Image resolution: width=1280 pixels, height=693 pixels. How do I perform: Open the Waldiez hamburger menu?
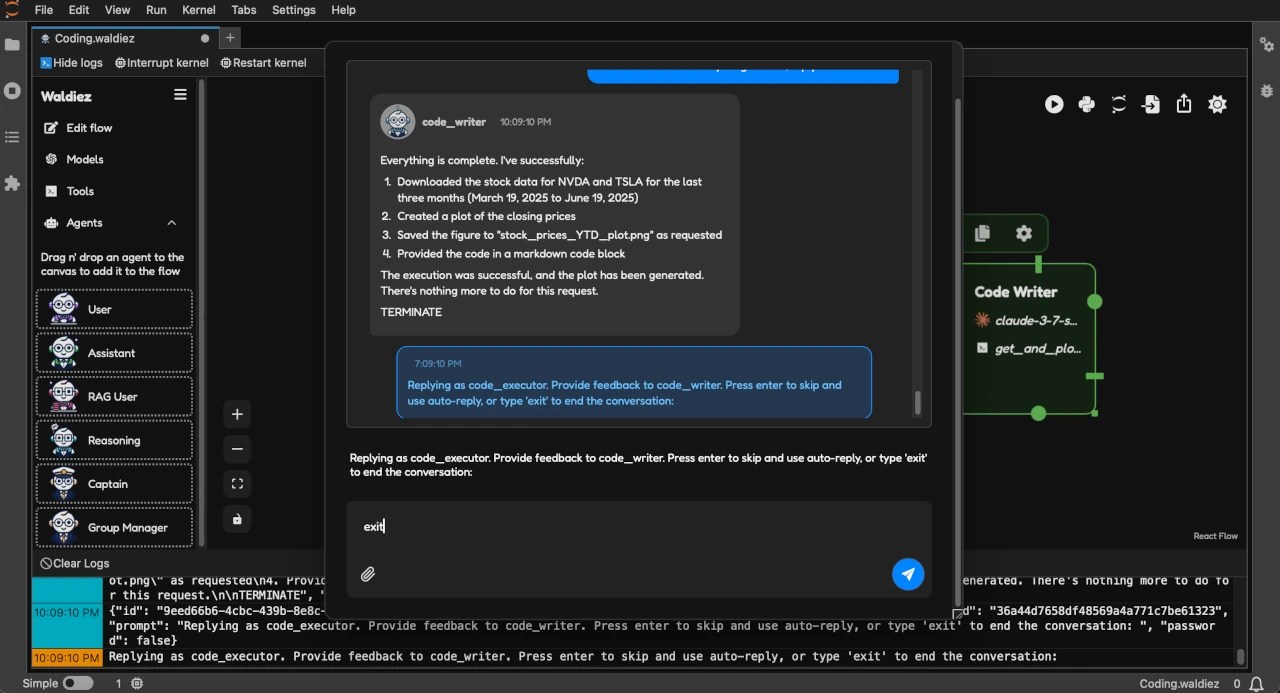pos(180,94)
